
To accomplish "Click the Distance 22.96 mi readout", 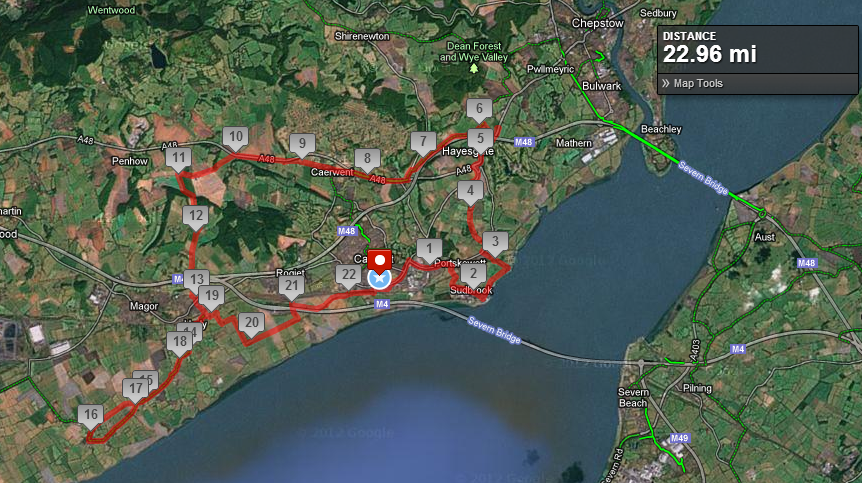I will [709, 48].
